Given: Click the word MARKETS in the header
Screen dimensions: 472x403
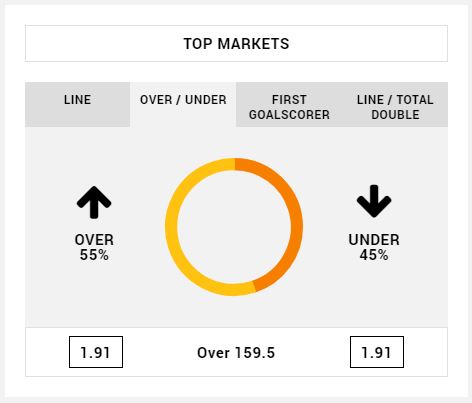Looking at the screenshot, I should pyautogui.click(x=253, y=44).
